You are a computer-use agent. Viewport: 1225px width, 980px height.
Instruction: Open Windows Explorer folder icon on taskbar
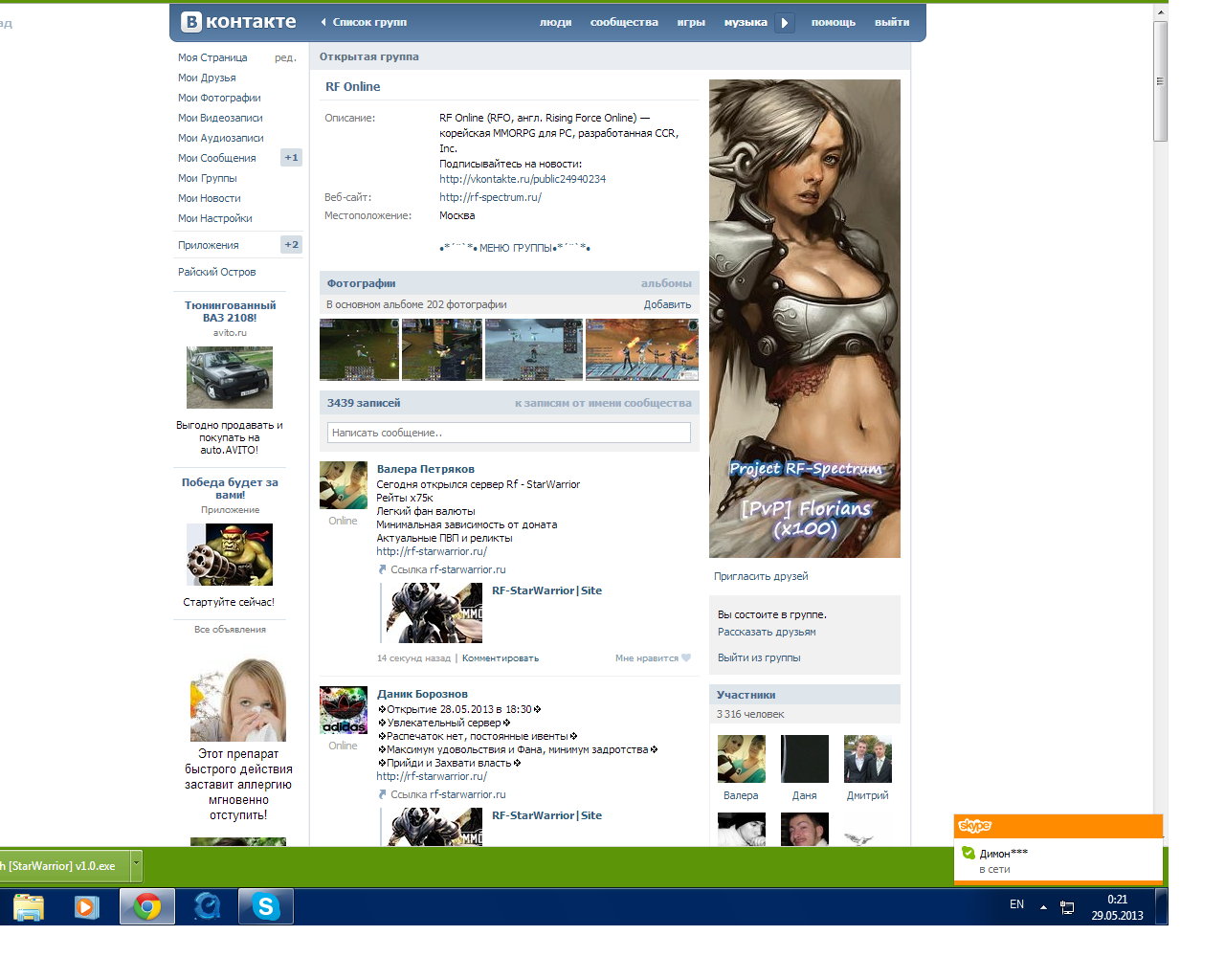point(29,906)
